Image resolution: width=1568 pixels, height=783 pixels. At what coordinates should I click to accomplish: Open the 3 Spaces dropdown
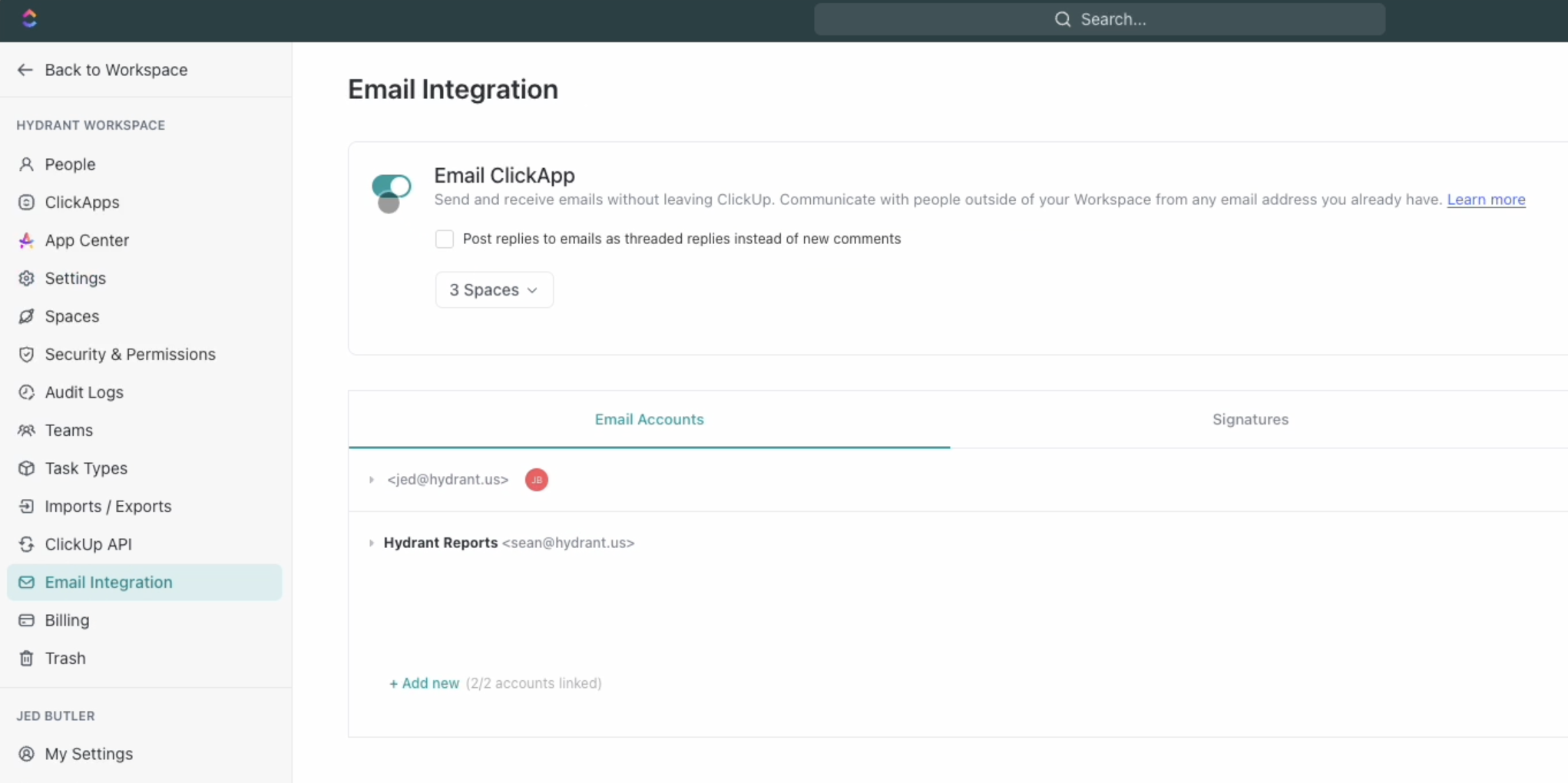coord(494,290)
